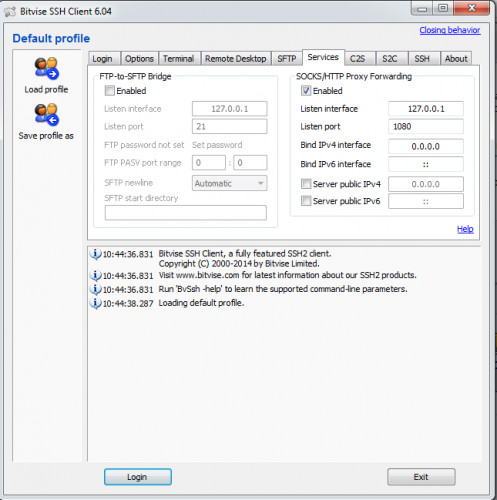
Task: Click the Save profile as icon
Action: (x=46, y=114)
